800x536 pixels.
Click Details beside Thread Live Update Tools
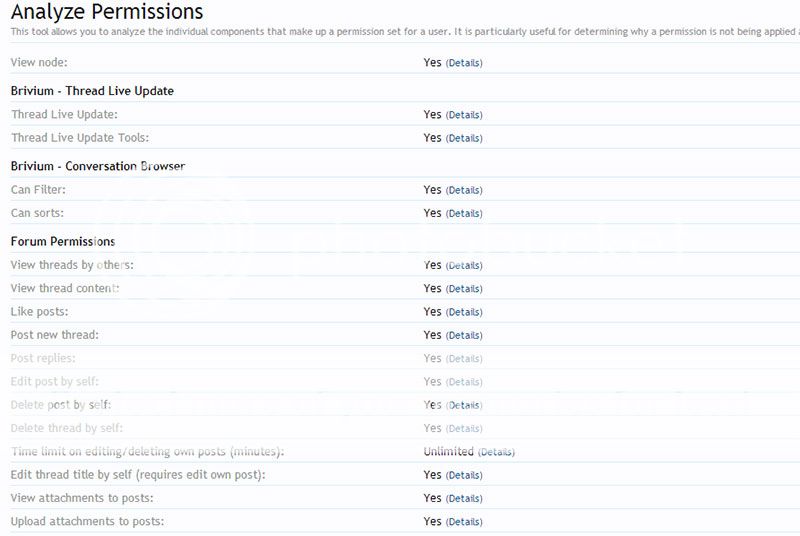coord(464,138)
